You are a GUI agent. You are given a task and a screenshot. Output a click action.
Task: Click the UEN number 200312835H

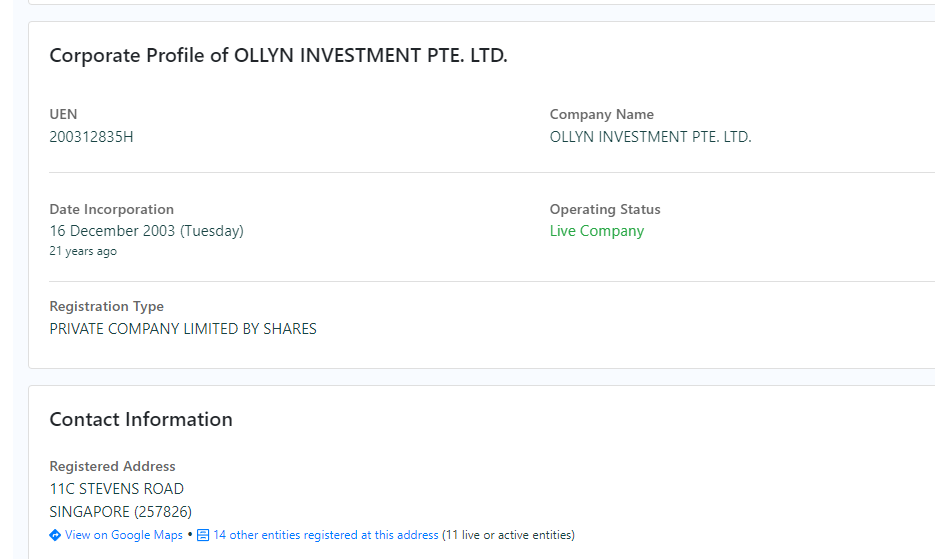click(91, 137)
